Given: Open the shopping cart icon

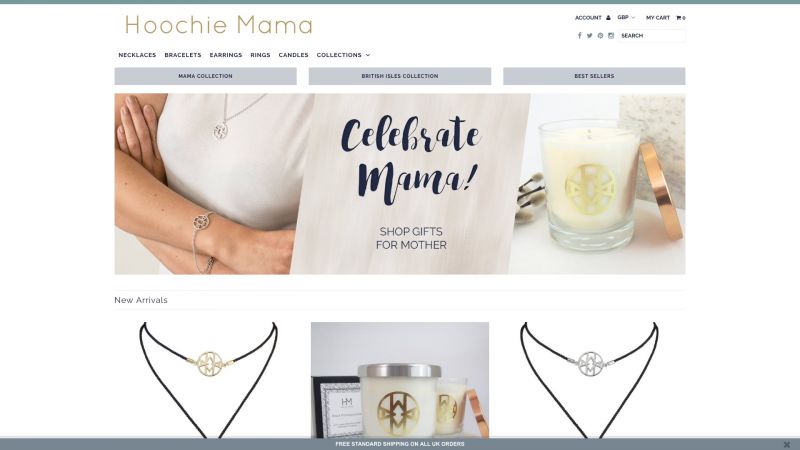Looking at the screenshot, I should (679, 18).
